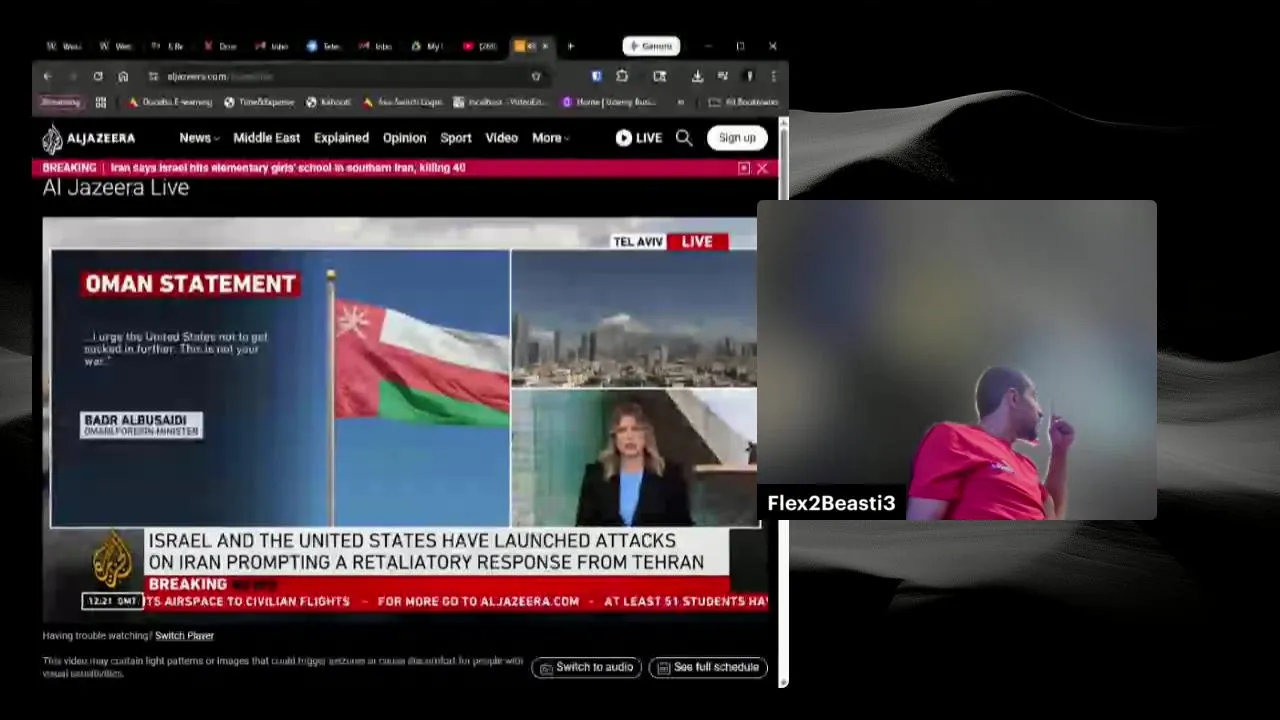Image resolution: width=1280 pixels, height=720 pixels.
Task: Expand the News dropdown menu
Action: pyautogui.click(x=199, y=138)
